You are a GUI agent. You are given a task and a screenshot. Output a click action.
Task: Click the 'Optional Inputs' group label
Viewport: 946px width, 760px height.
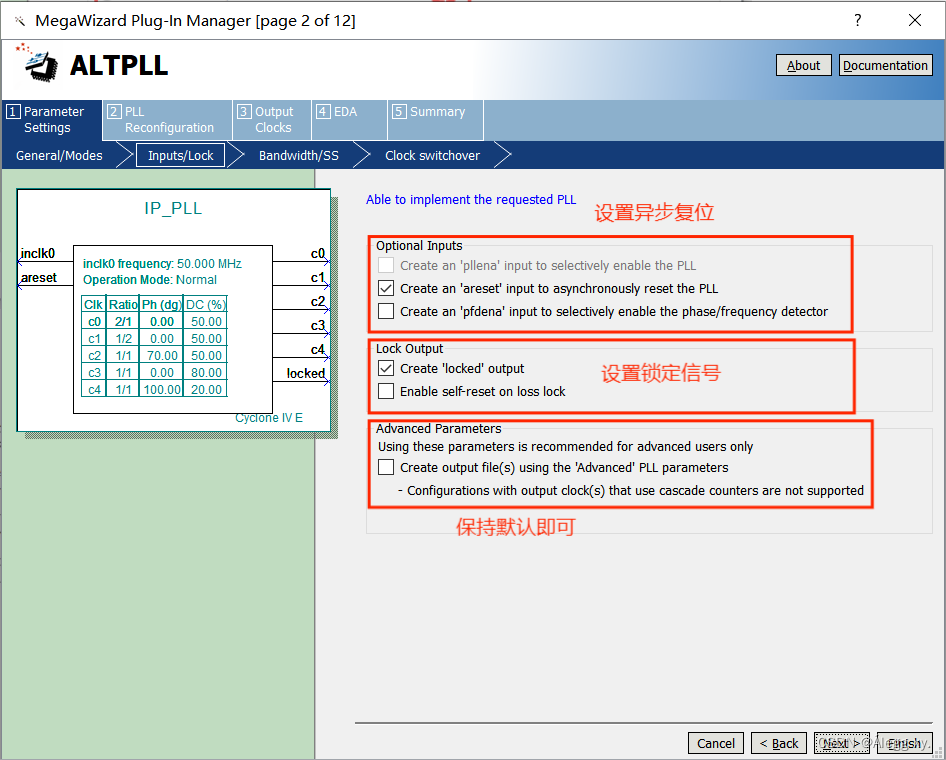[x=419, y=245]
